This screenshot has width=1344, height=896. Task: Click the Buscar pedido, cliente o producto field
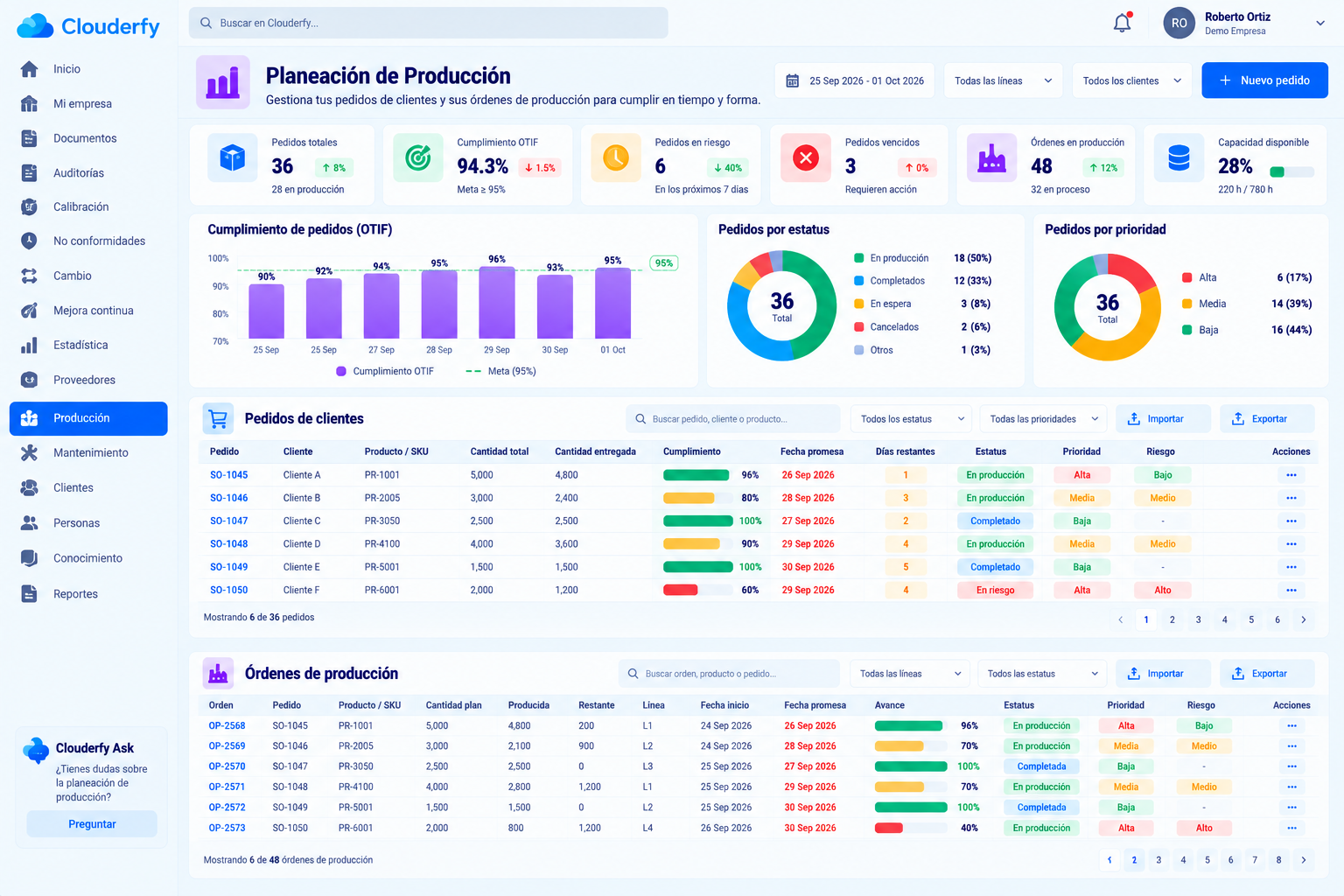click(x=733, y=419)
